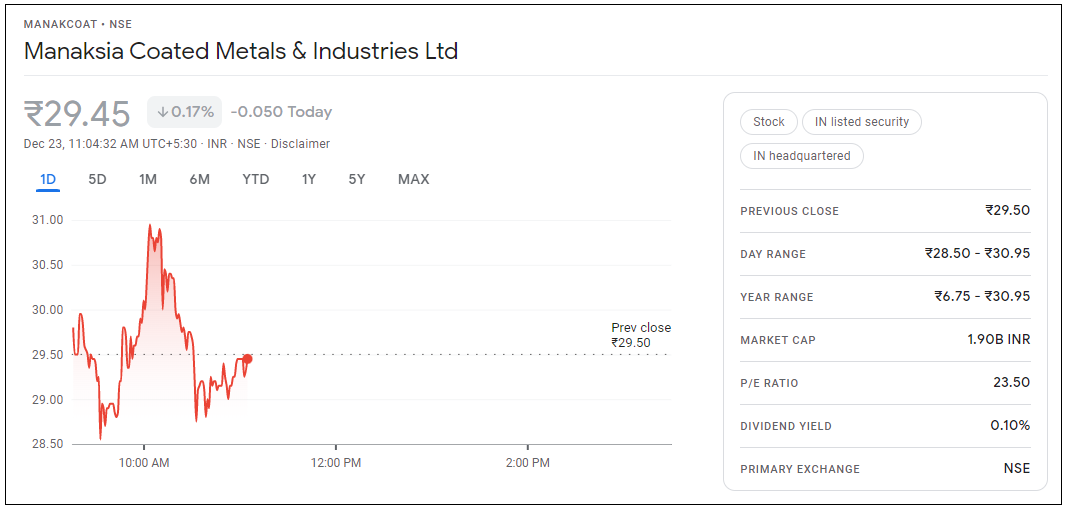Click the -0.050 Today change text
Viewport: 1068px width, 512px height.
click(281, 112)
